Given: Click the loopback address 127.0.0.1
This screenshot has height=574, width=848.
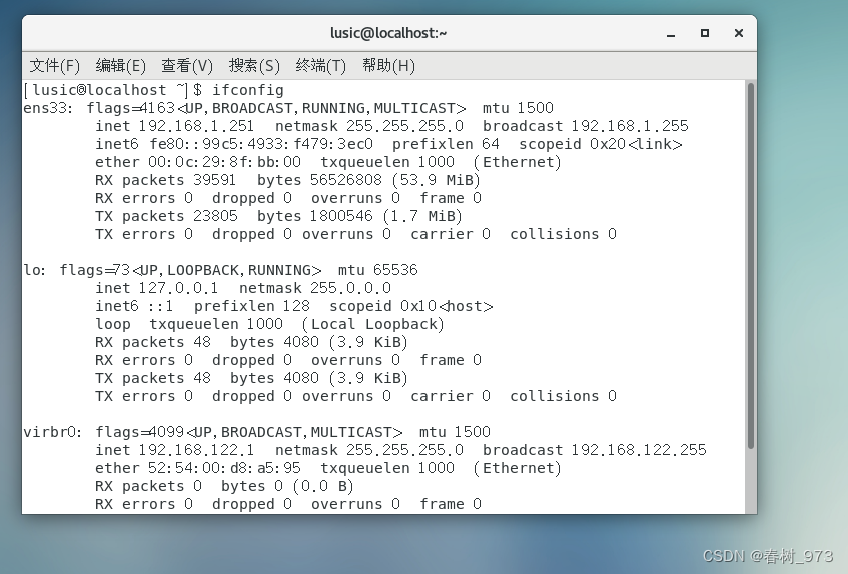Looking at the screenshot, I should tap(178, 288).
